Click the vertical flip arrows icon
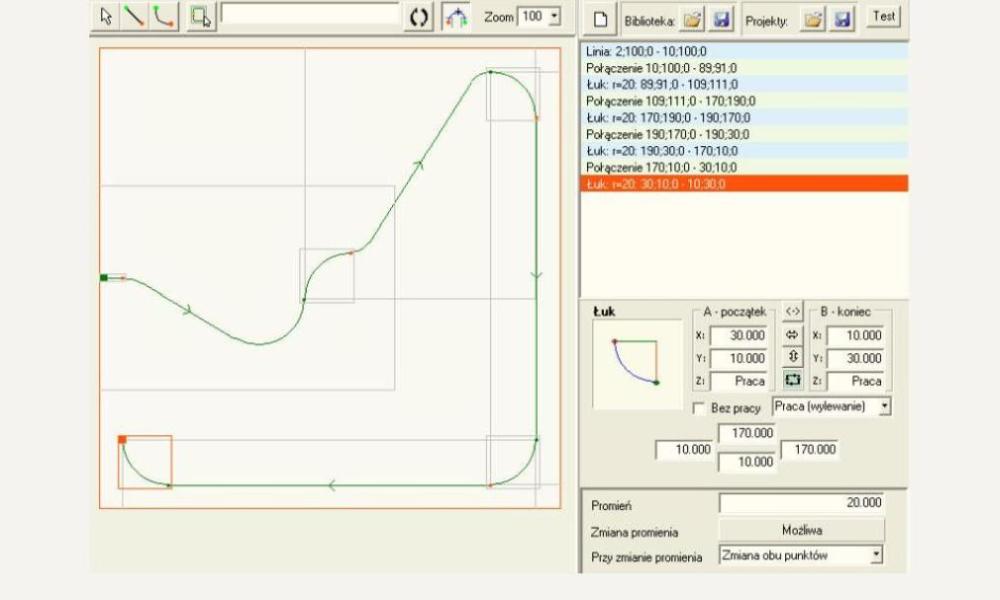The height and width of the screenshot is (600, 1000). pyautogui.click(x=793, y=357)
